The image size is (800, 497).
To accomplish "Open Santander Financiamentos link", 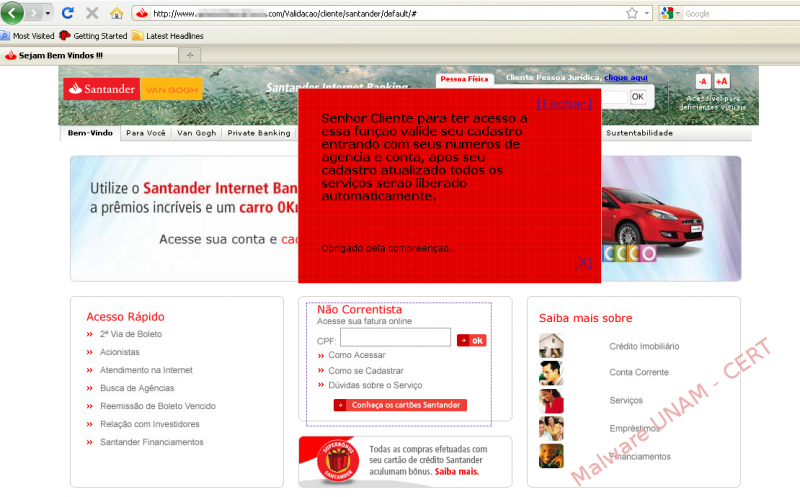I will 152,442.
